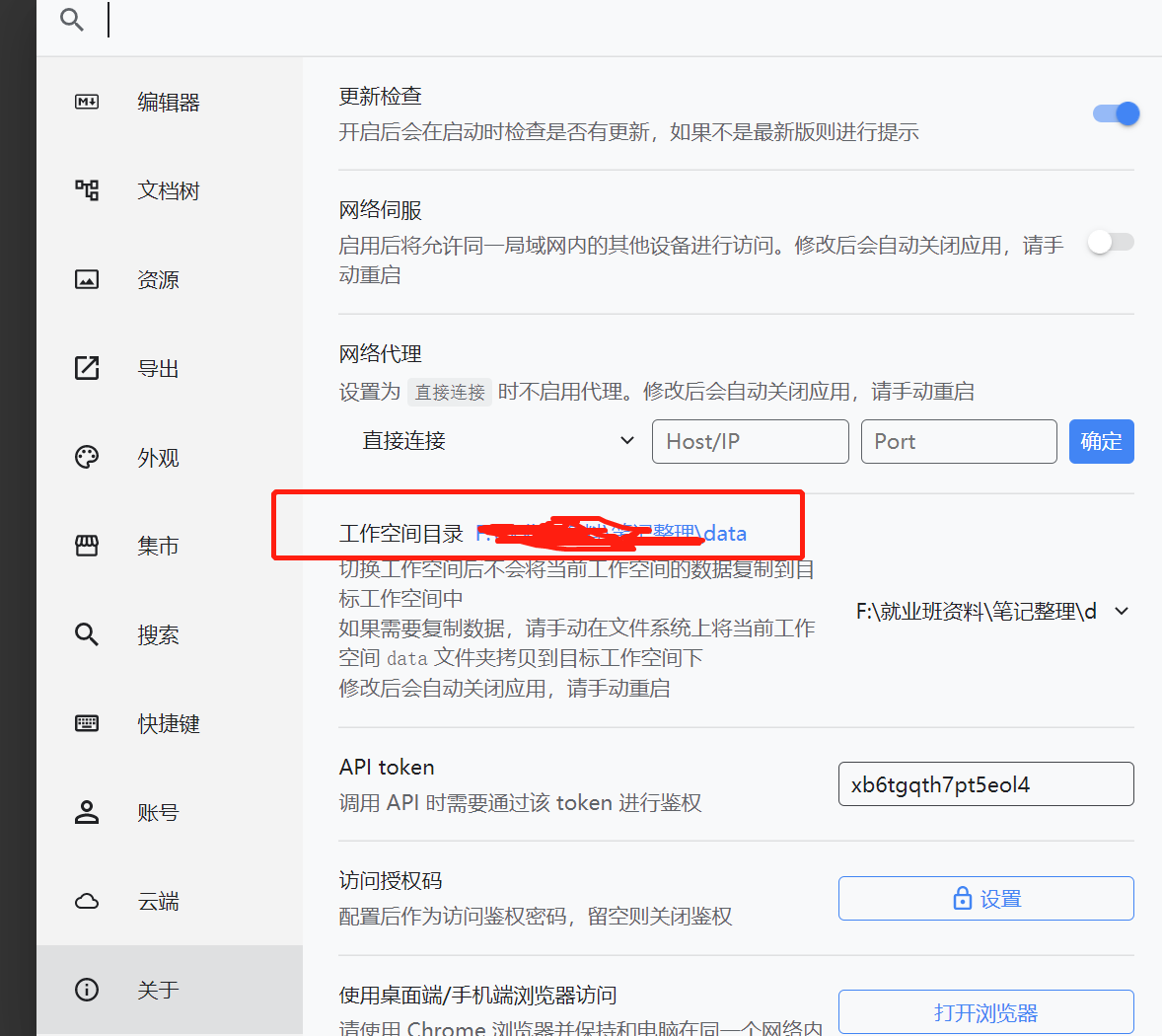
Task: Click the sidebar search magnifier icon
Action: coord(87,634)
